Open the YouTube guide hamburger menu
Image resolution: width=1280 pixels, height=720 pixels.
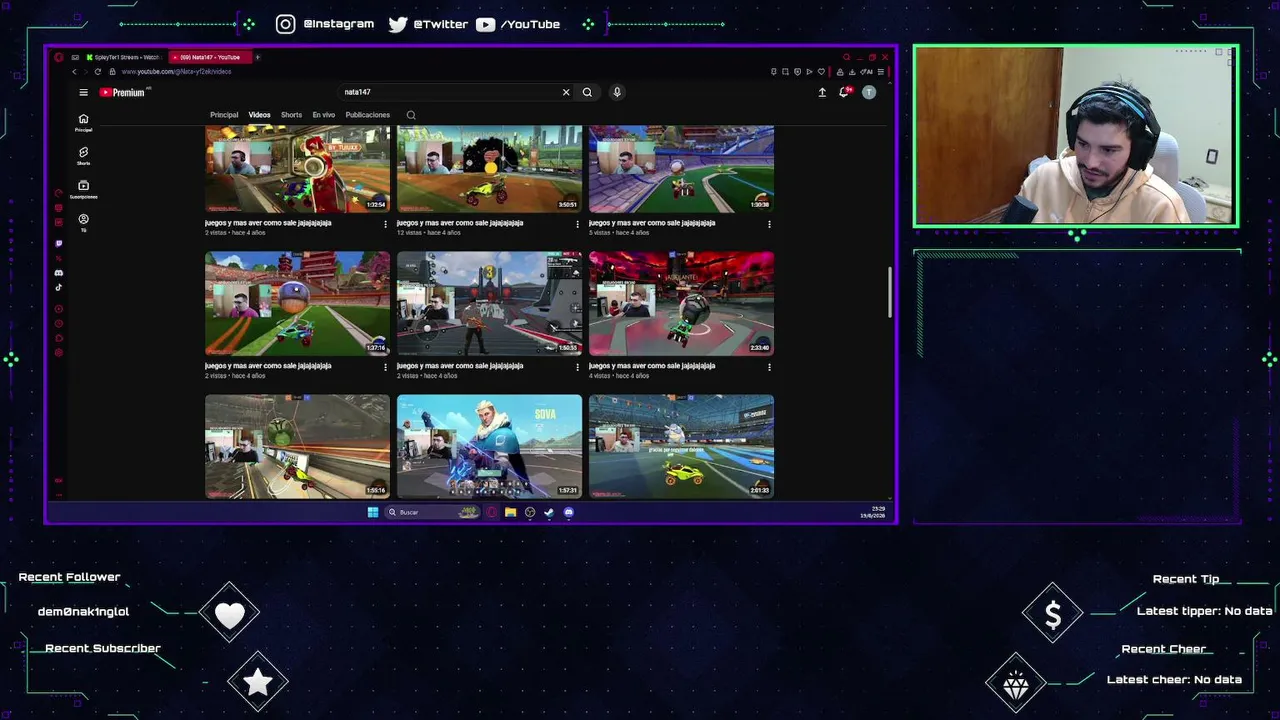[x=83, y=92]
